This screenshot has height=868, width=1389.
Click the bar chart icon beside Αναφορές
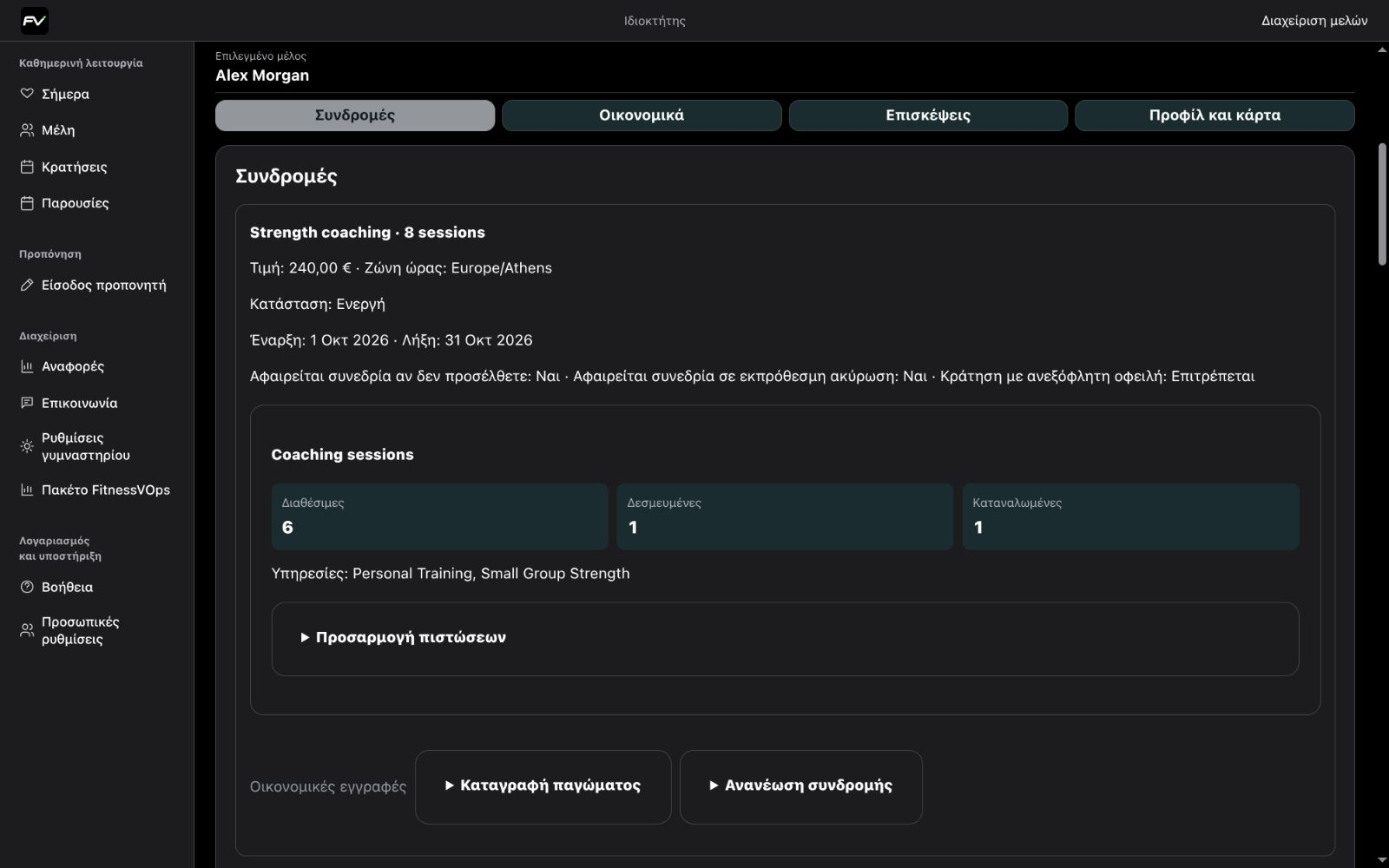coord(27,366)
